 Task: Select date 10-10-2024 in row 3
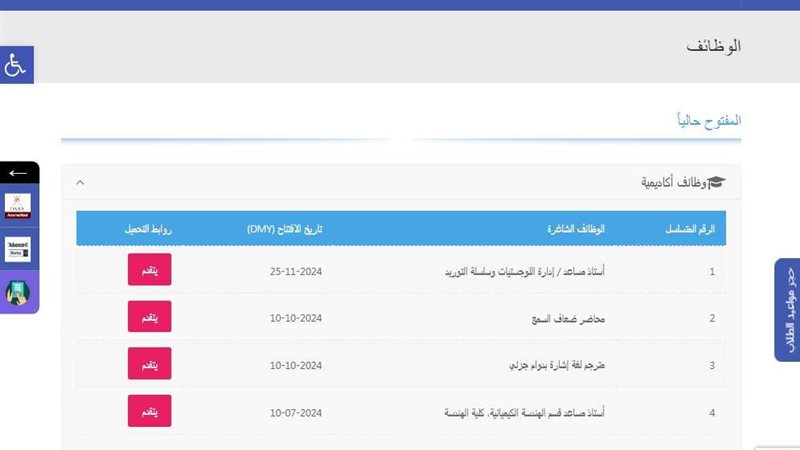tap(296, 365)
